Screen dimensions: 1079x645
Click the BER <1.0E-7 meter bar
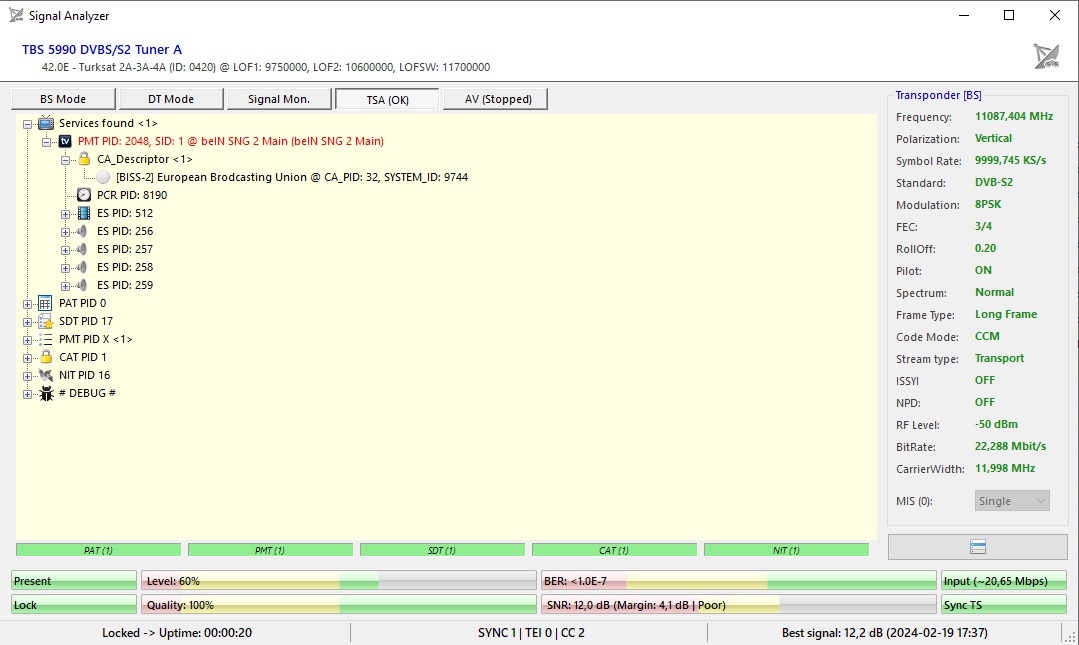[x=738, y=581]
